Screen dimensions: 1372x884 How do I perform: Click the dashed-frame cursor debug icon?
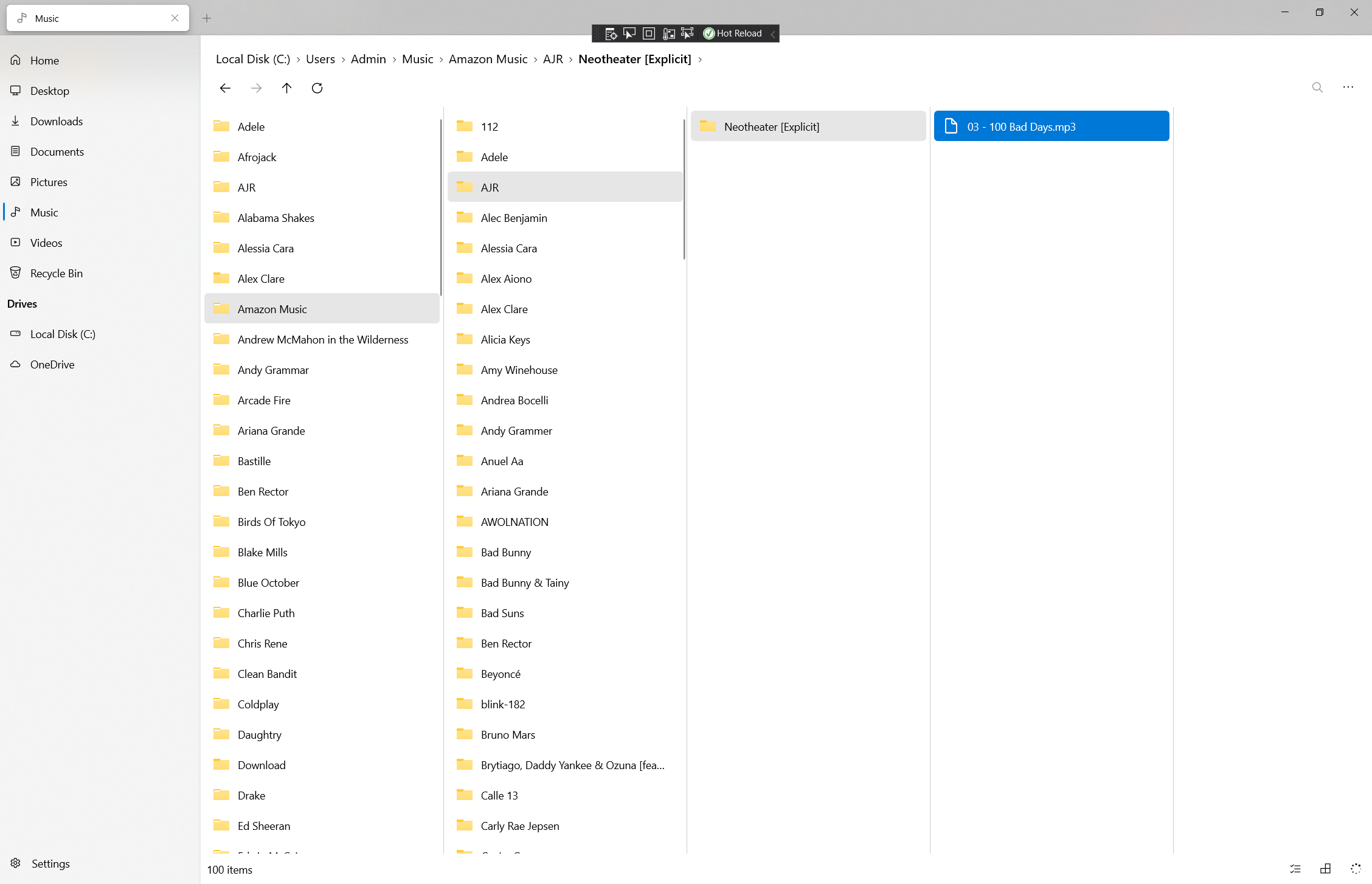pyautogui.click(x=687, y=33)
